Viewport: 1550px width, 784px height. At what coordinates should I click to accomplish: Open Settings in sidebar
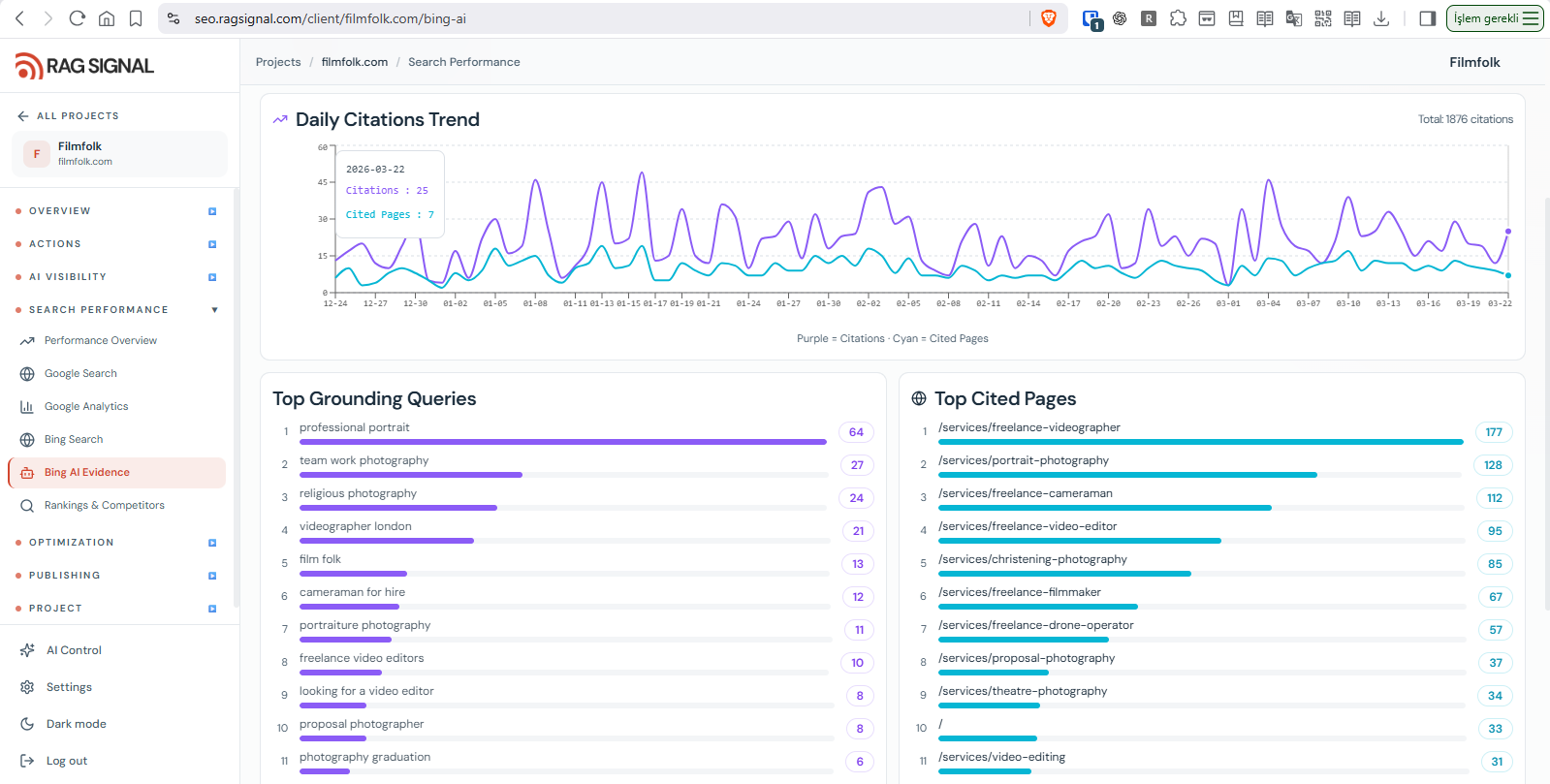[69, 687]
